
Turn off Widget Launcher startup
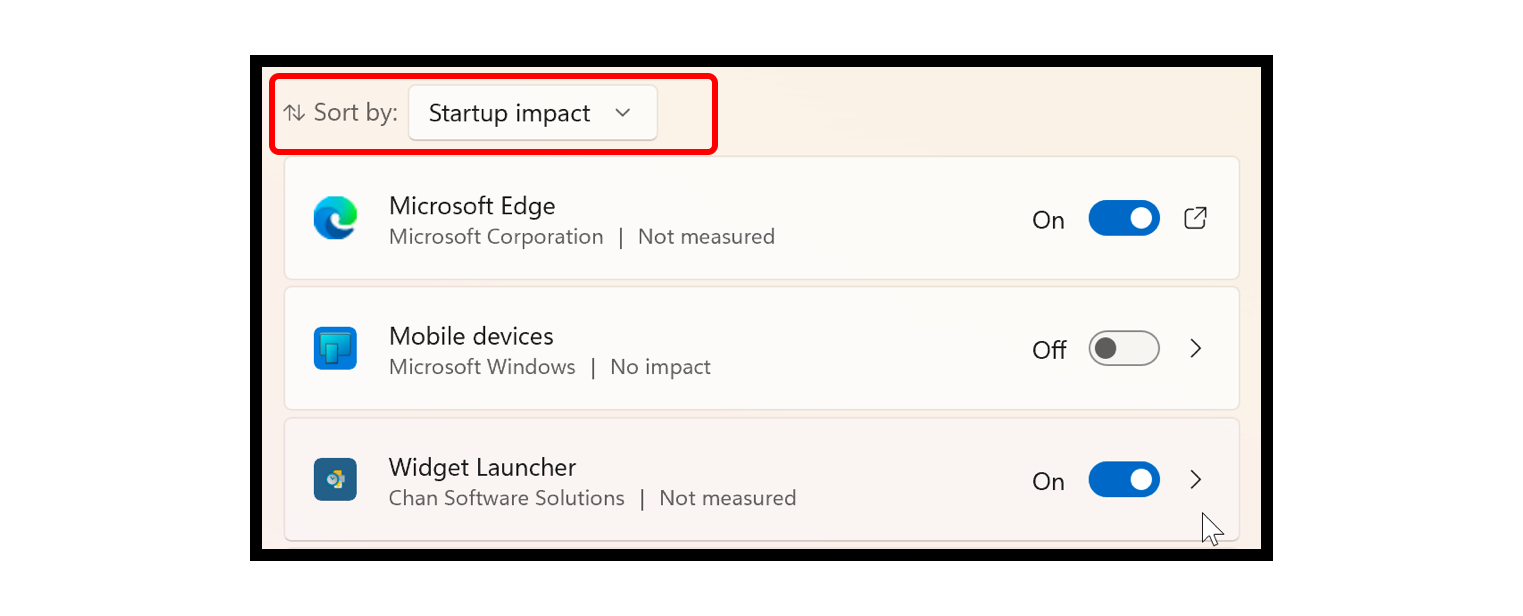click(x=1123, y=479)
